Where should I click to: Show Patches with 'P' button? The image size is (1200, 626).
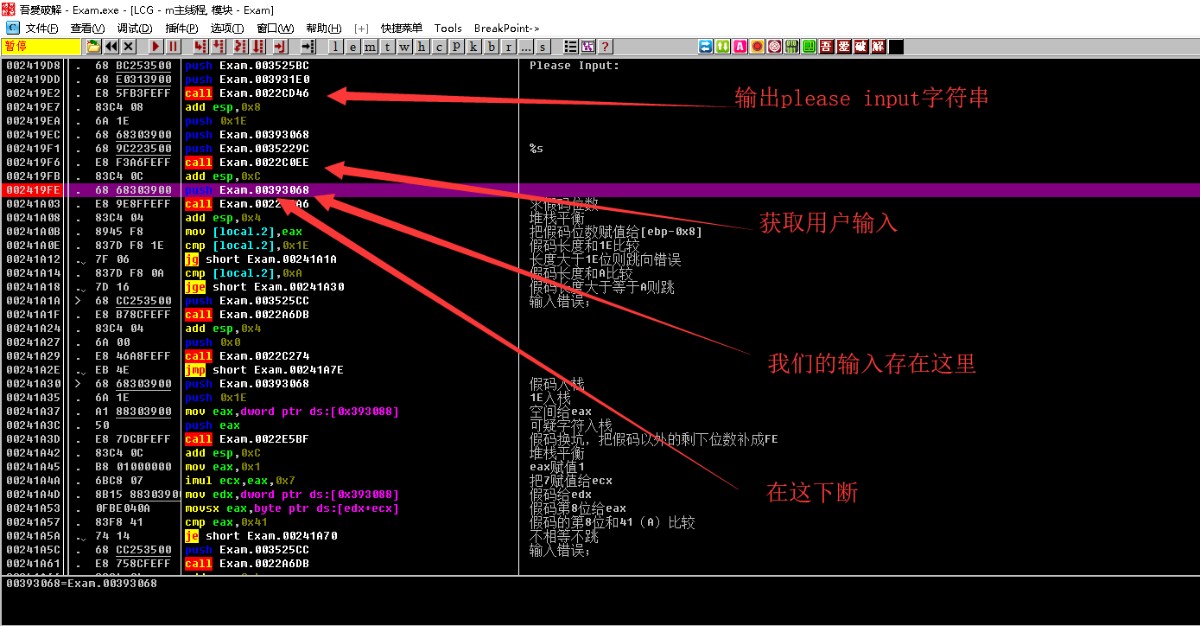point(456,46)
